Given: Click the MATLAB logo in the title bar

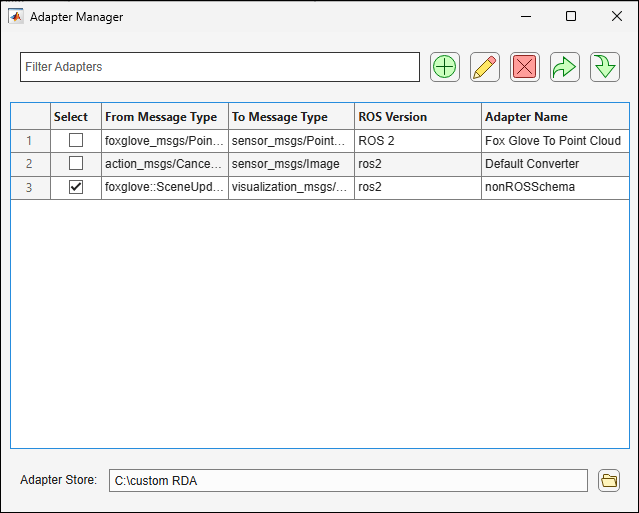Looking at the screenshot, I should pos(16,17).
